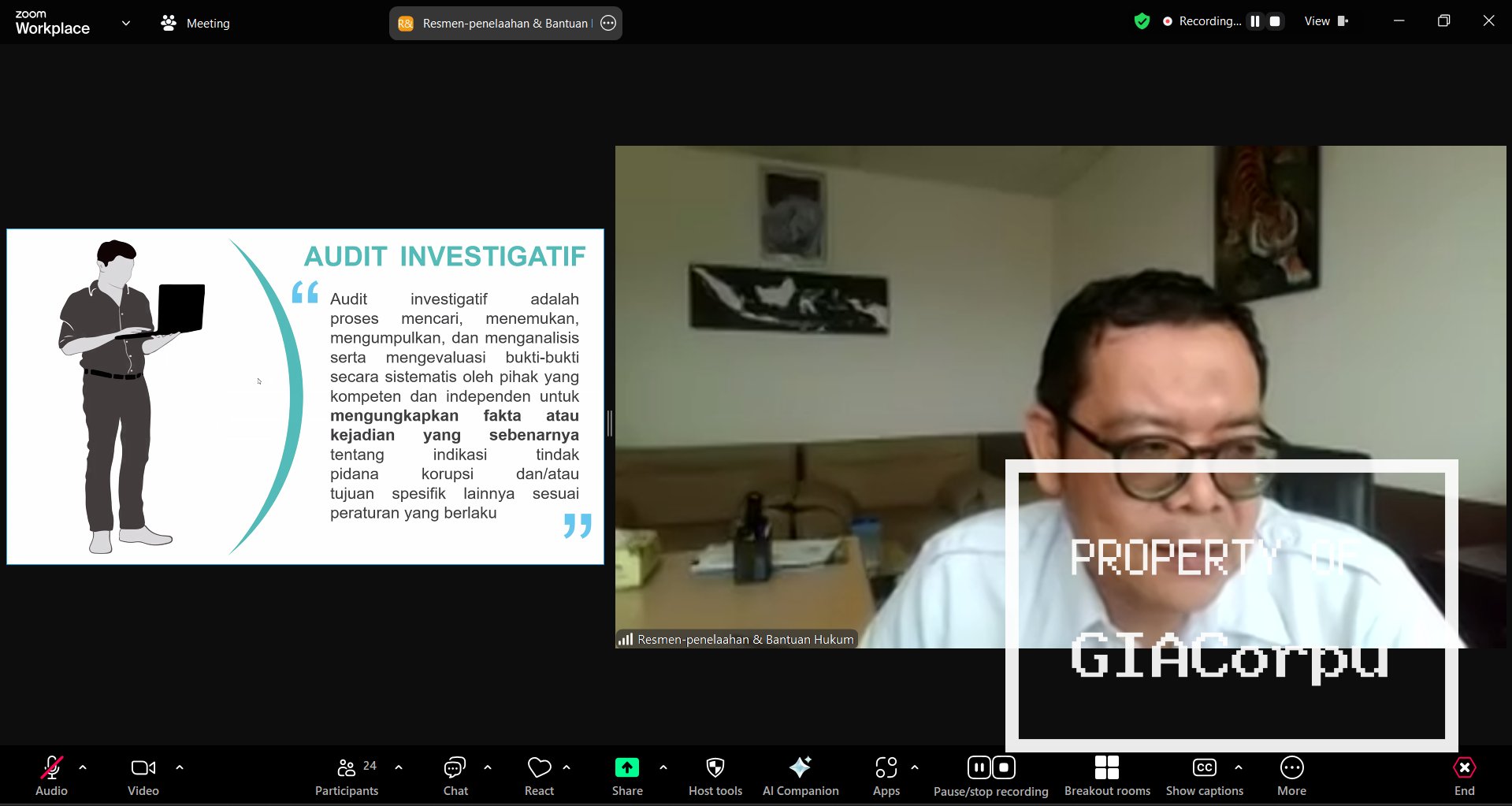
Task: Unmute the microphone Audio button
Action: [x=51, y=776]
